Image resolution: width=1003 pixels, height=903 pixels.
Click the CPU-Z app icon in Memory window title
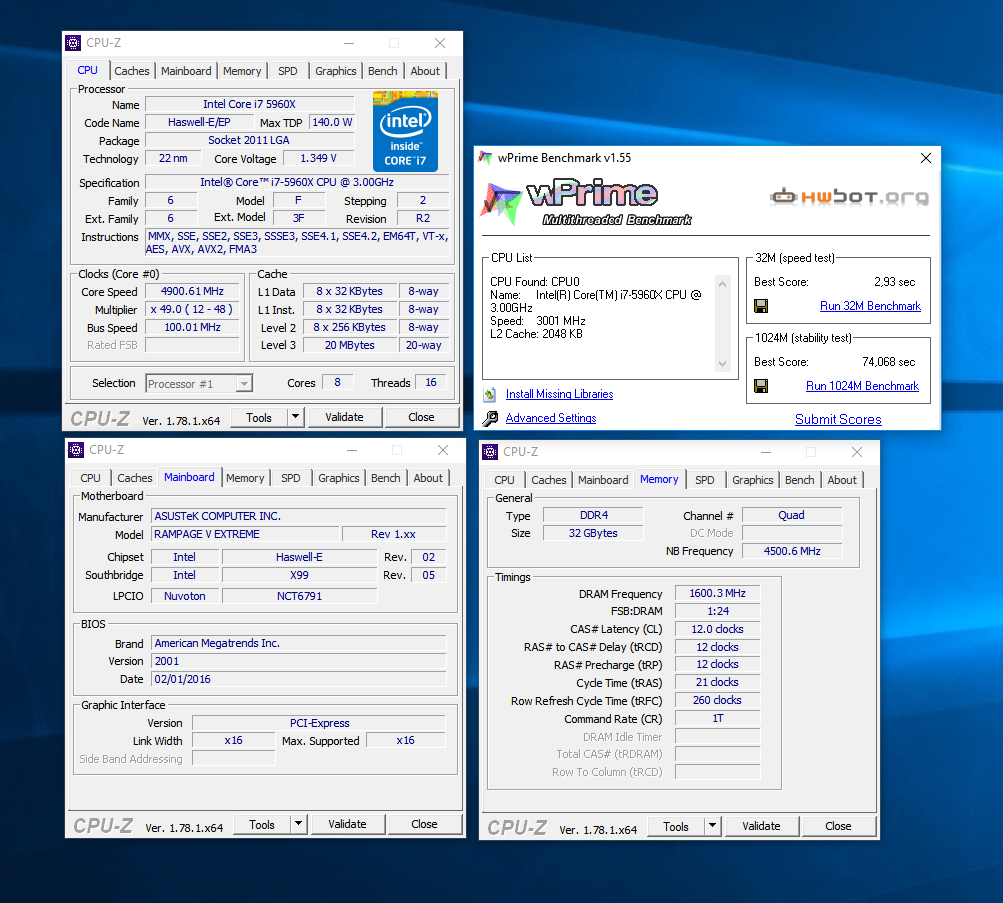[490, 452]
